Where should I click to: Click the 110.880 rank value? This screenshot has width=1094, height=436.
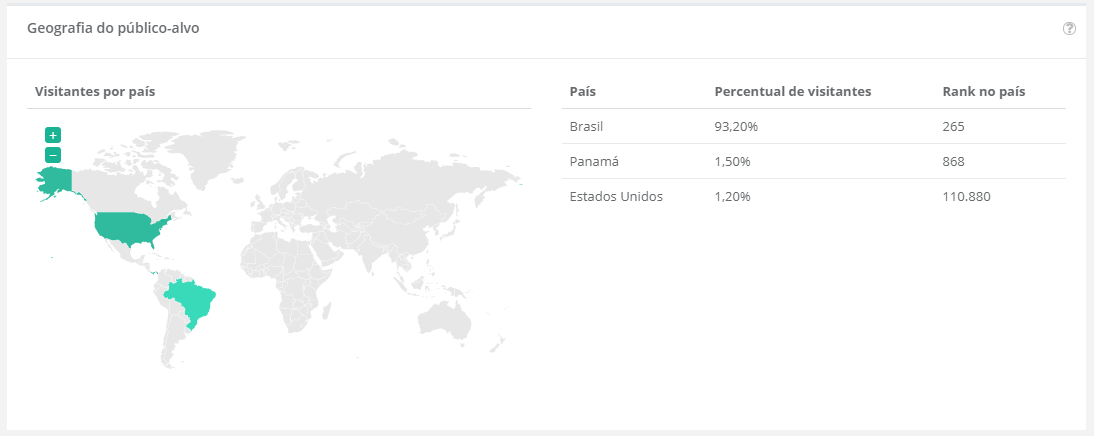point(966,197)
